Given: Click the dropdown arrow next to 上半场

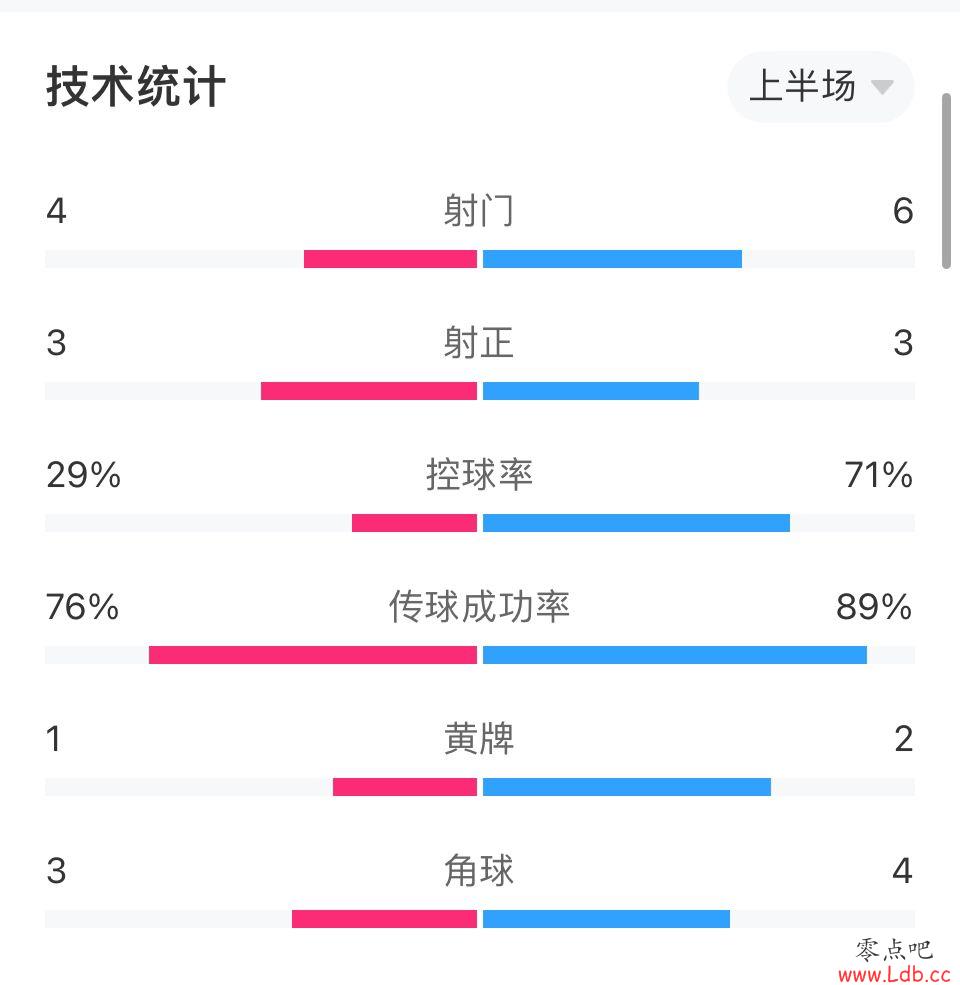Looking at the screenshot, I should pos(882,87).
